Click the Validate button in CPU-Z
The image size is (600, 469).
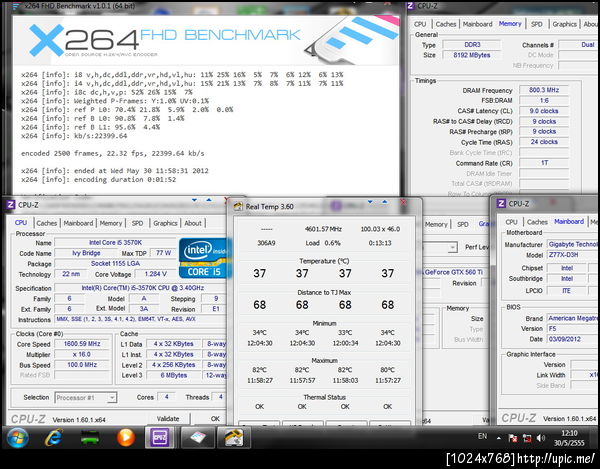point(168,419)
